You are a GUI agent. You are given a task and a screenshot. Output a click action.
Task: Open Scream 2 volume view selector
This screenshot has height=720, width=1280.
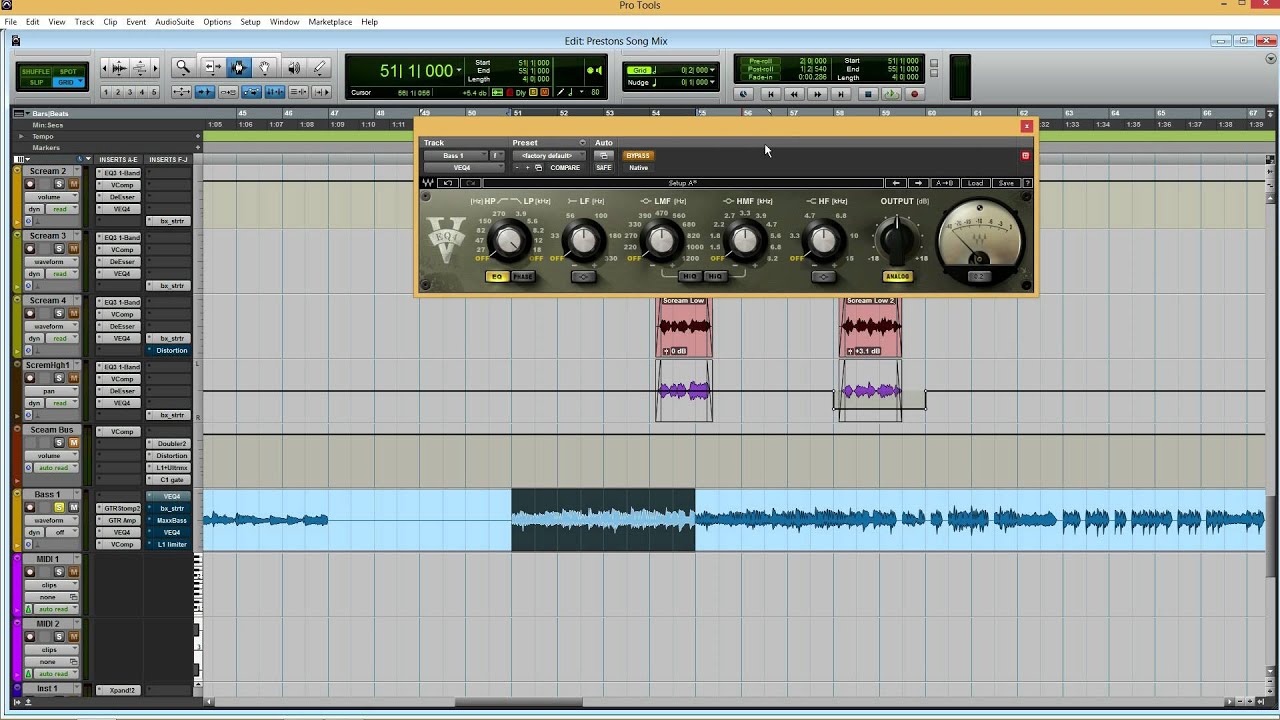tap(52, 197)
